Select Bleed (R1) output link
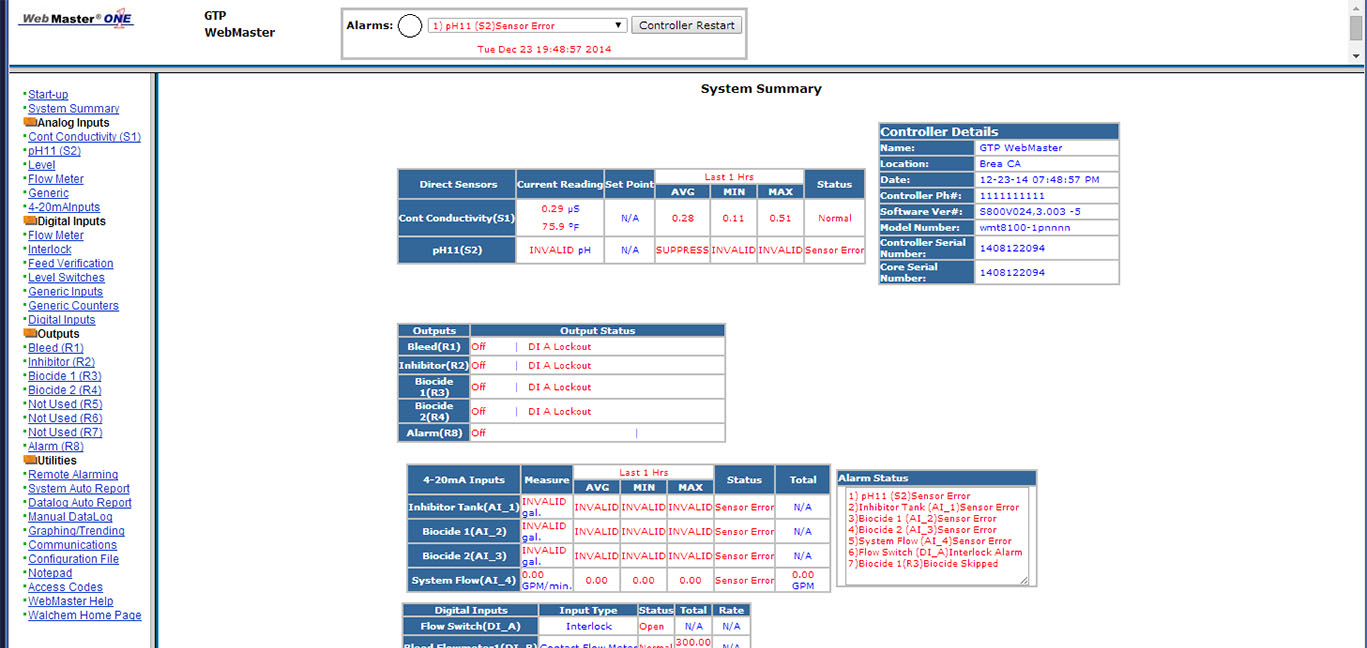This screenshot has width=1367, height=648. click(55, 348)
